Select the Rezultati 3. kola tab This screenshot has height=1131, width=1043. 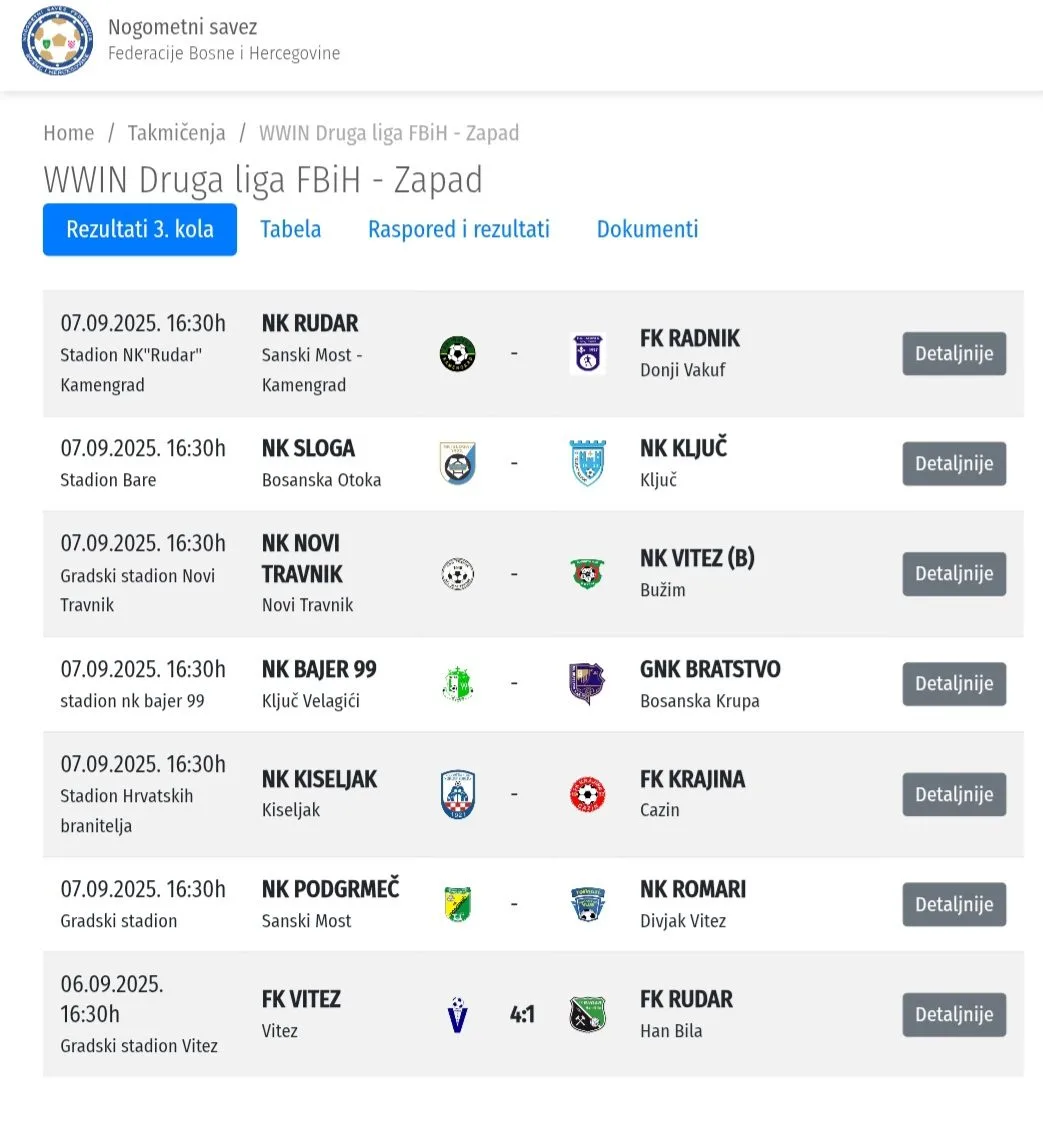(140, 229)
